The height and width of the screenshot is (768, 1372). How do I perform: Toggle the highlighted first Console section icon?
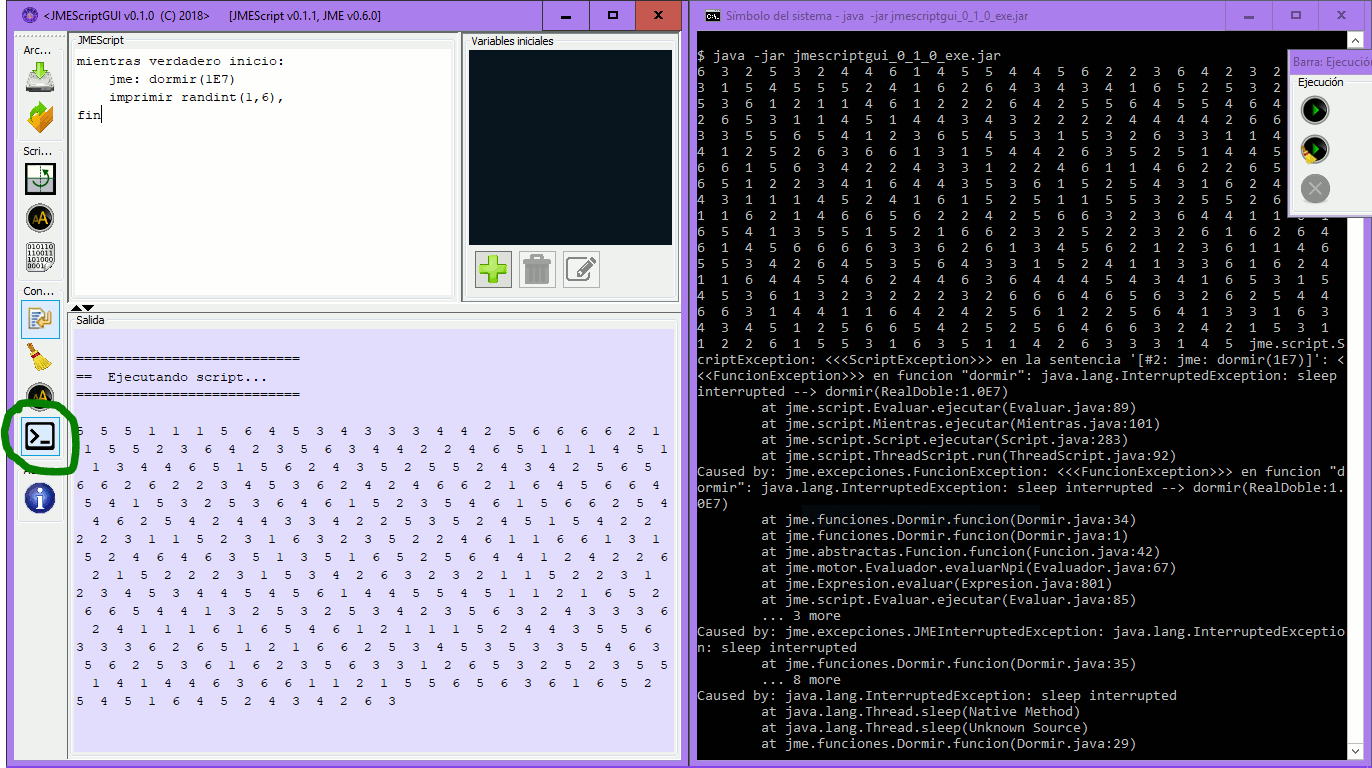pos(40,319)
